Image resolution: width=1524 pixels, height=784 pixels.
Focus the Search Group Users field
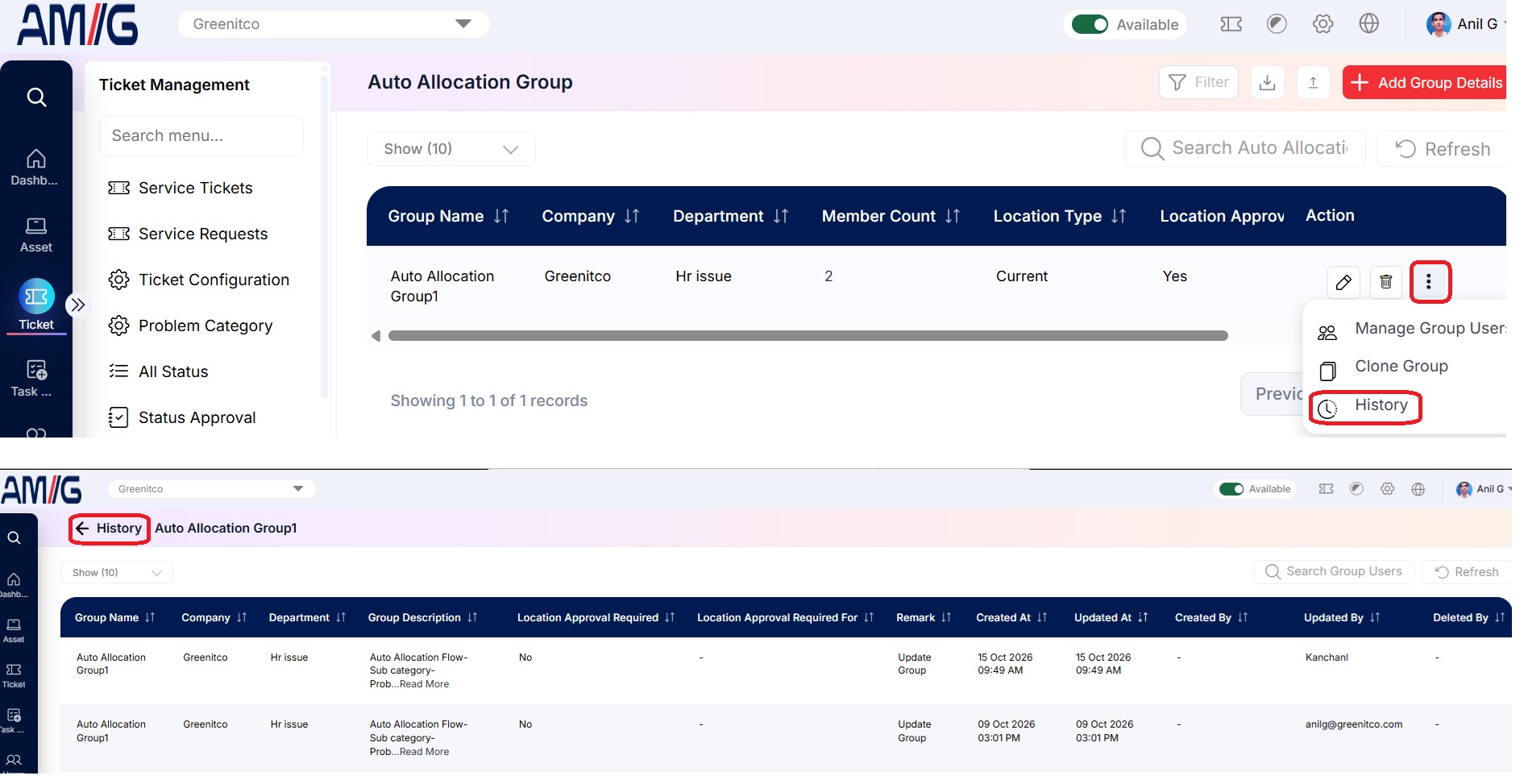(x=1335, y=572)
